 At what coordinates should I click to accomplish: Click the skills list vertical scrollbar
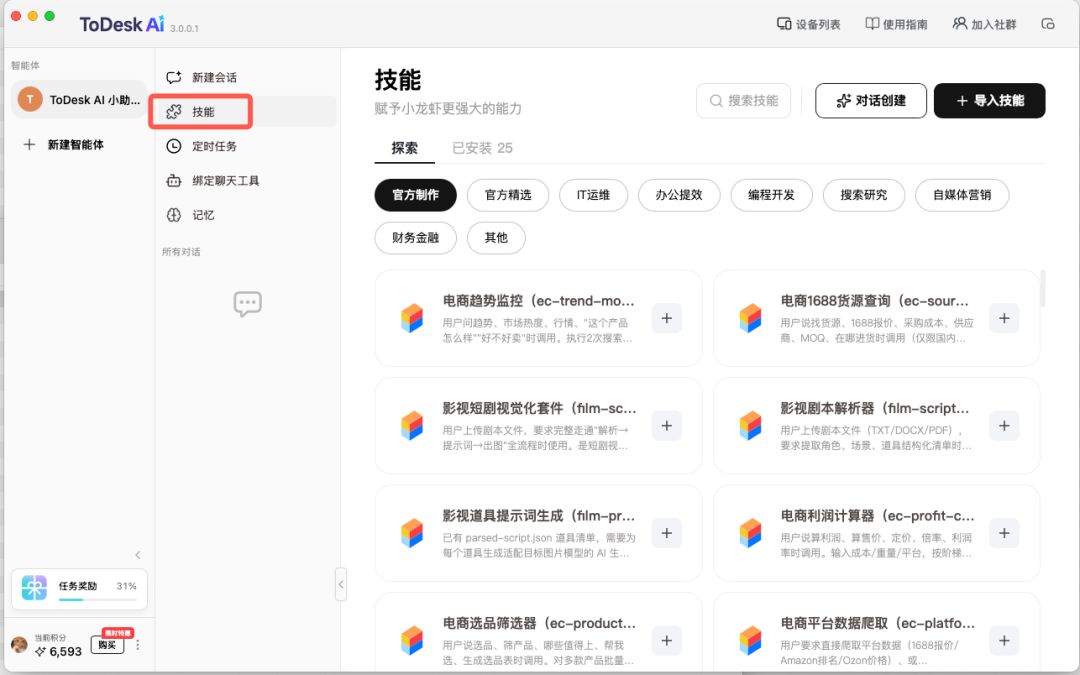pos(1043,289)
